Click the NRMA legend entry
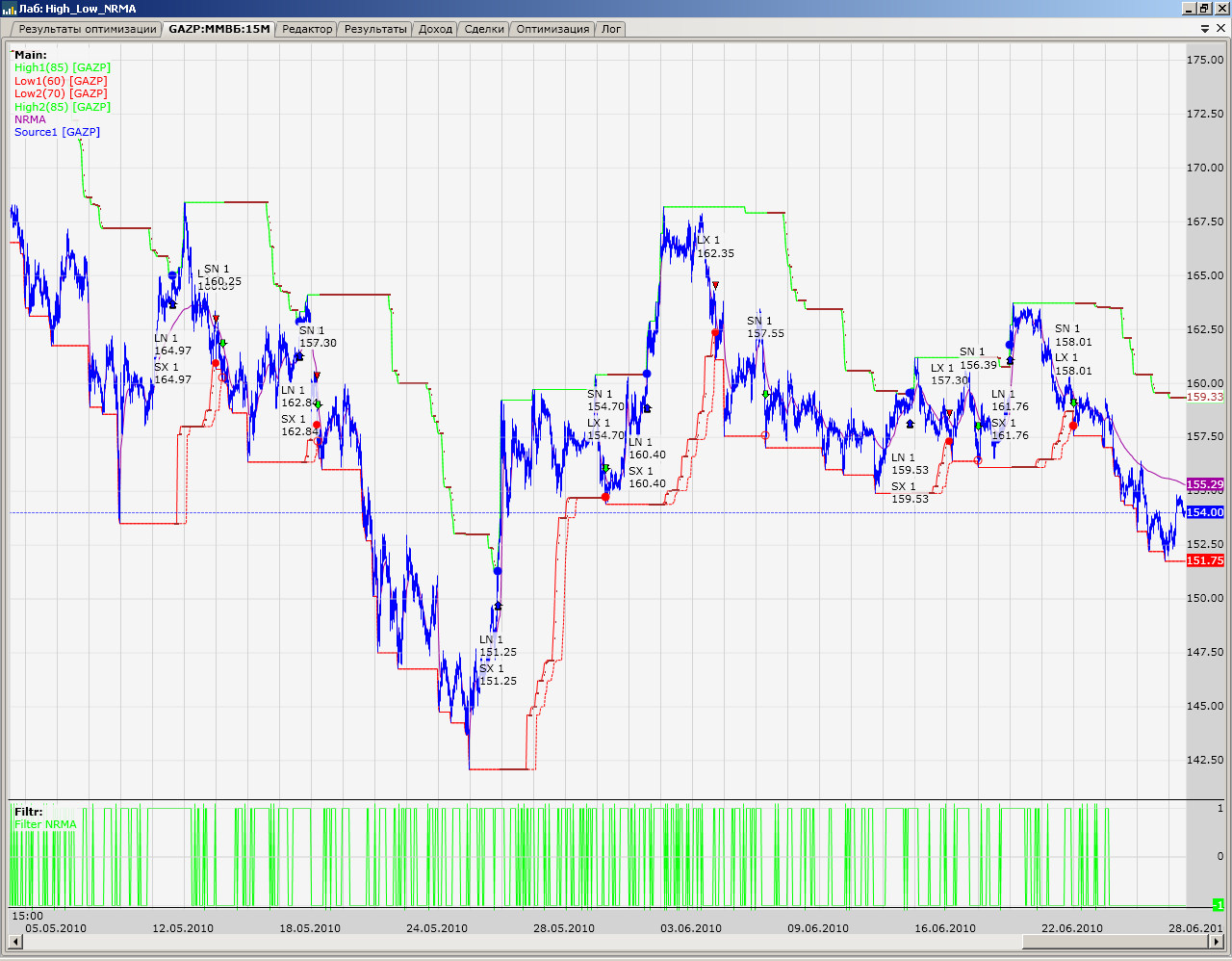1232x961 pixels. pos(30,119)
